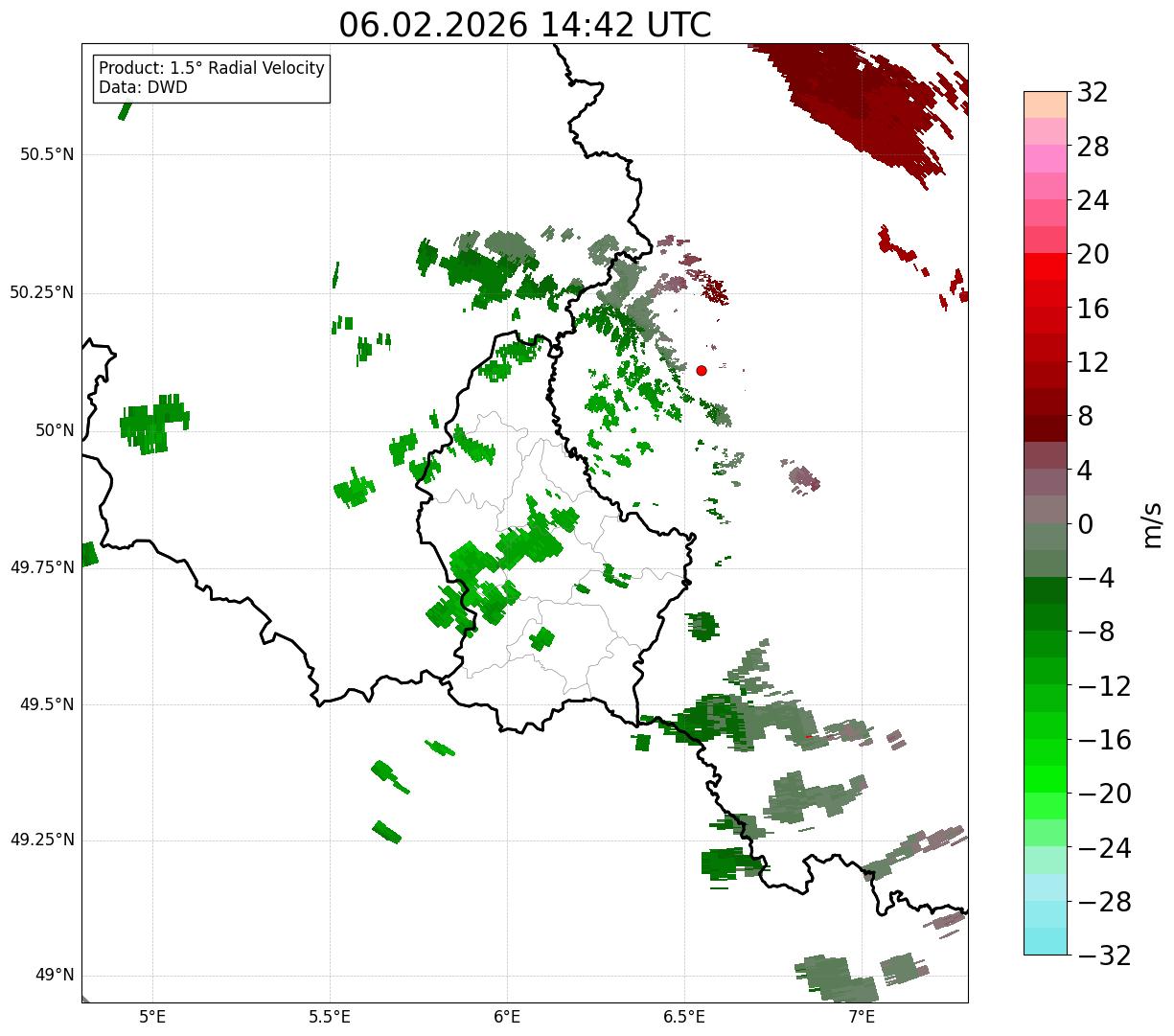The image size is (1174, 1036).
Task: Click the bright red colorbar swatch below 20
Action: point(1046,266)
